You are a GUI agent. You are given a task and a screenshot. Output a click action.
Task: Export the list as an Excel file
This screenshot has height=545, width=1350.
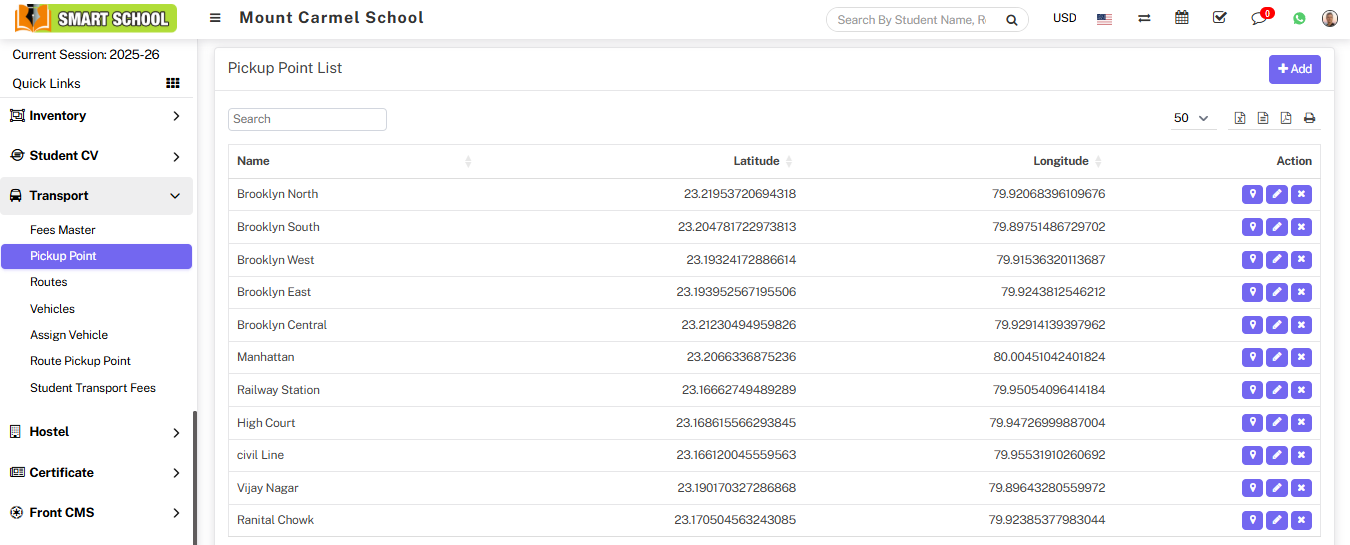[1240, 118]
